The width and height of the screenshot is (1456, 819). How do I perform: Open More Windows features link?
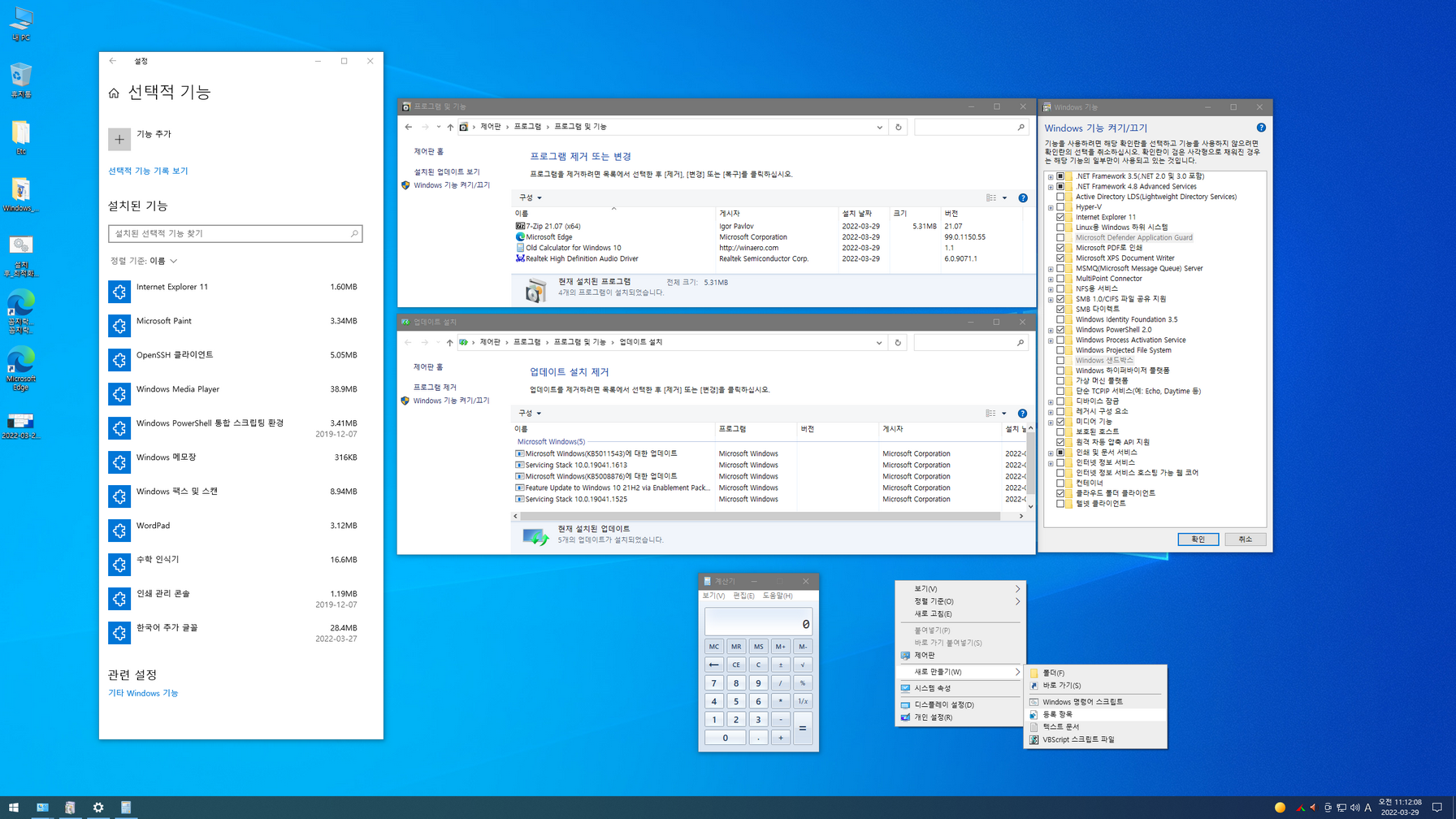[x=143, y=693]
